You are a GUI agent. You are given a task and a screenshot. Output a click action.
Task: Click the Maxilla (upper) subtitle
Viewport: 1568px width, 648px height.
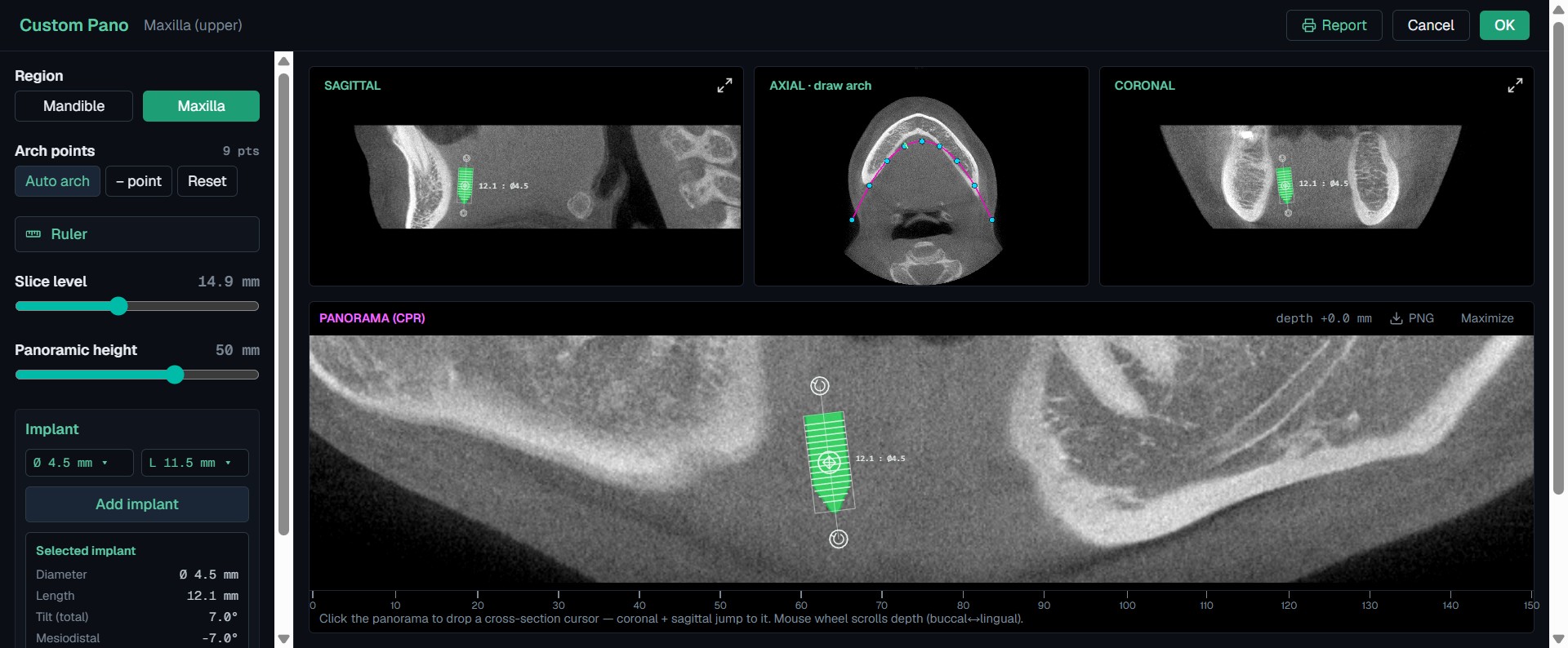tap(193, 25)
